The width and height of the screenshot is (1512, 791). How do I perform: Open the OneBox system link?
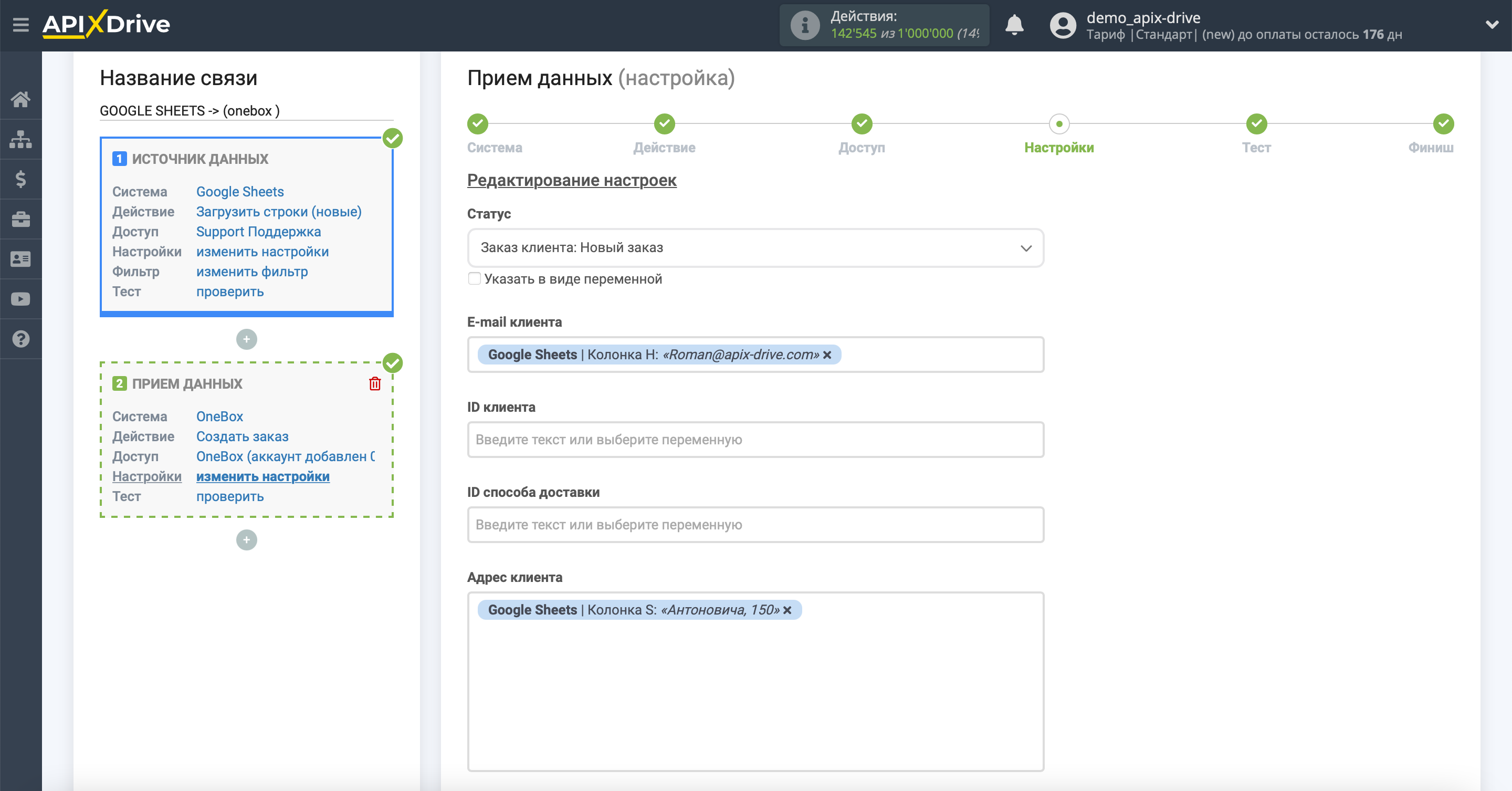coord(219,417)
